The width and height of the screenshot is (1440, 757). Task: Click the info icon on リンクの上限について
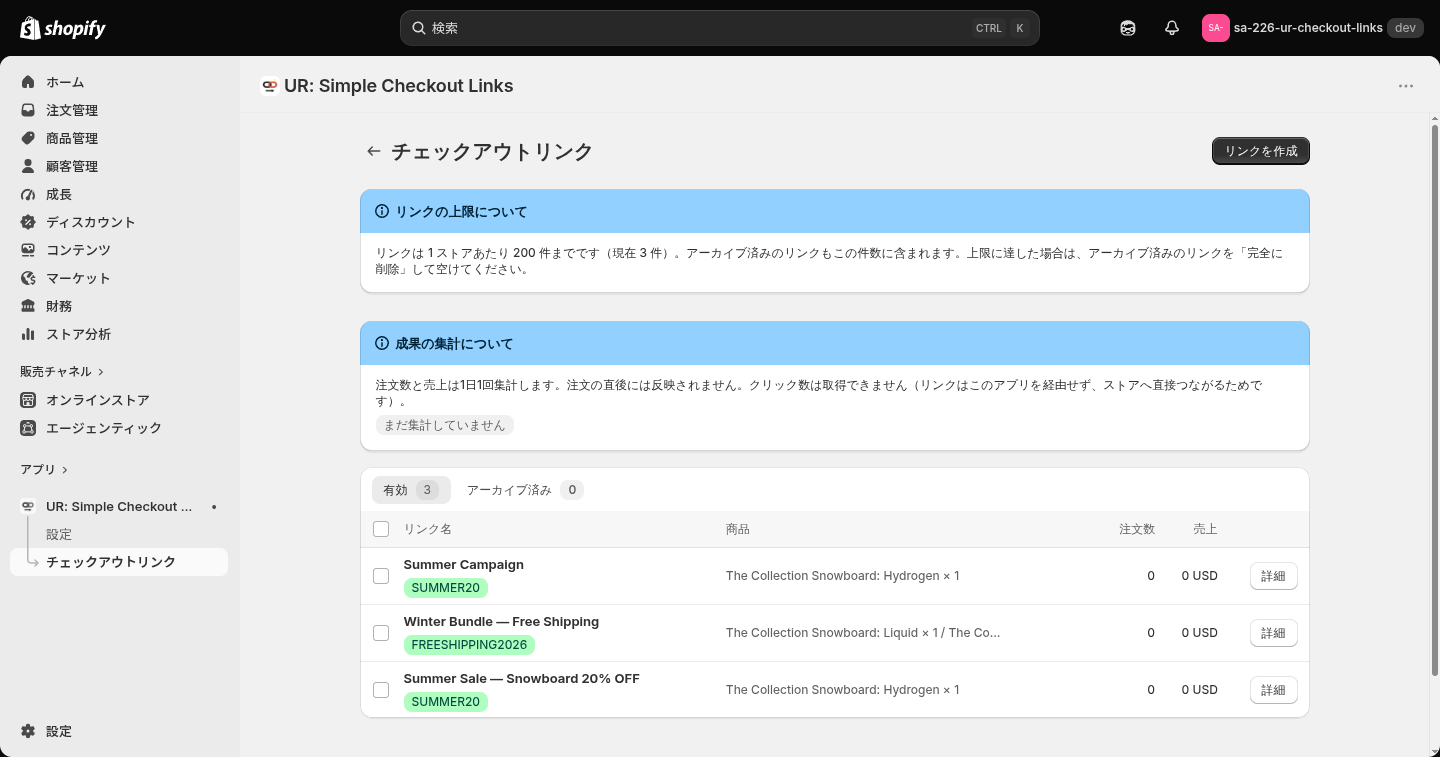(x=382, y=212)
